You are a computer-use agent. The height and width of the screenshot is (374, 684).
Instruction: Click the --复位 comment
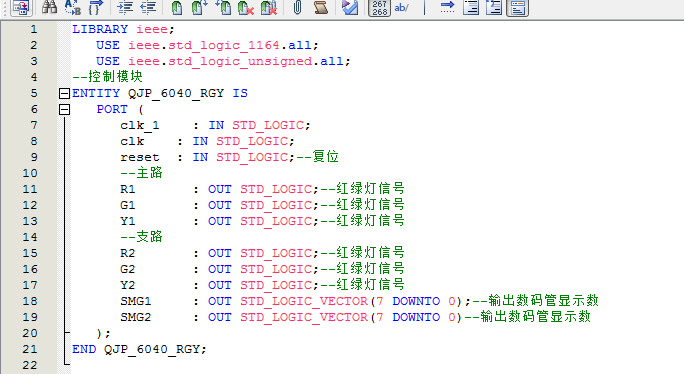coord(318,157)
